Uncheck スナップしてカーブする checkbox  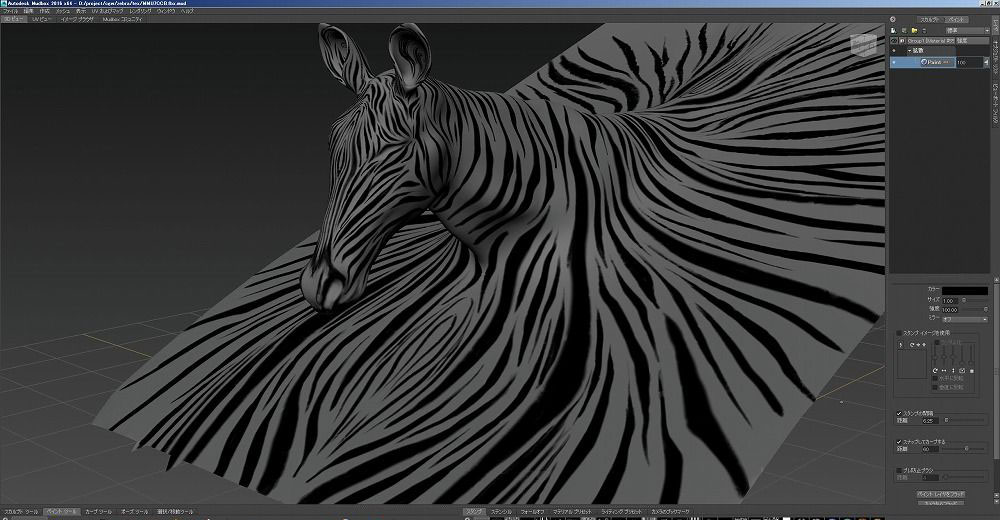899,442
